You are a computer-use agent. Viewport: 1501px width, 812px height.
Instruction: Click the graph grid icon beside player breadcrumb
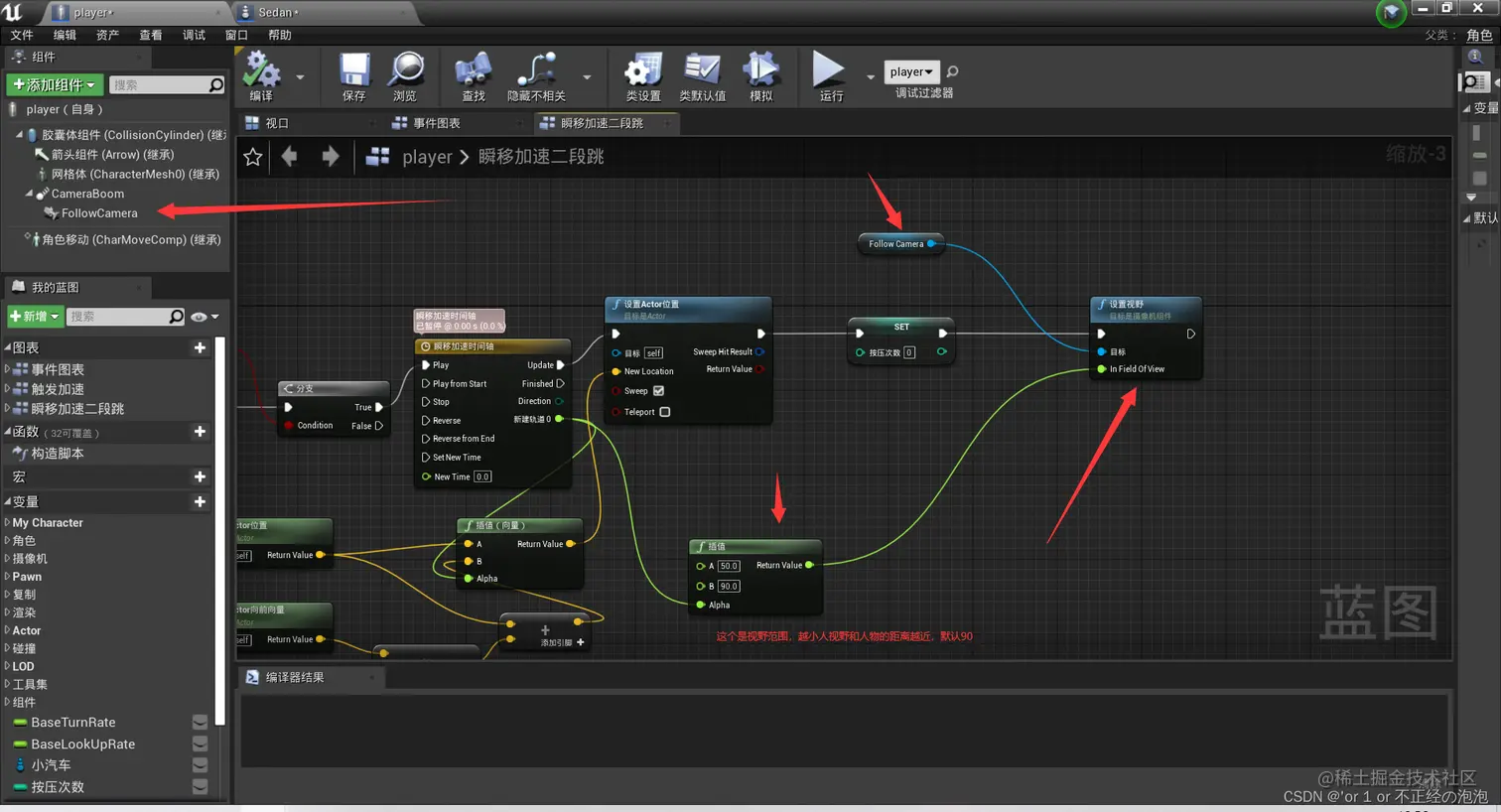[377, 156]
